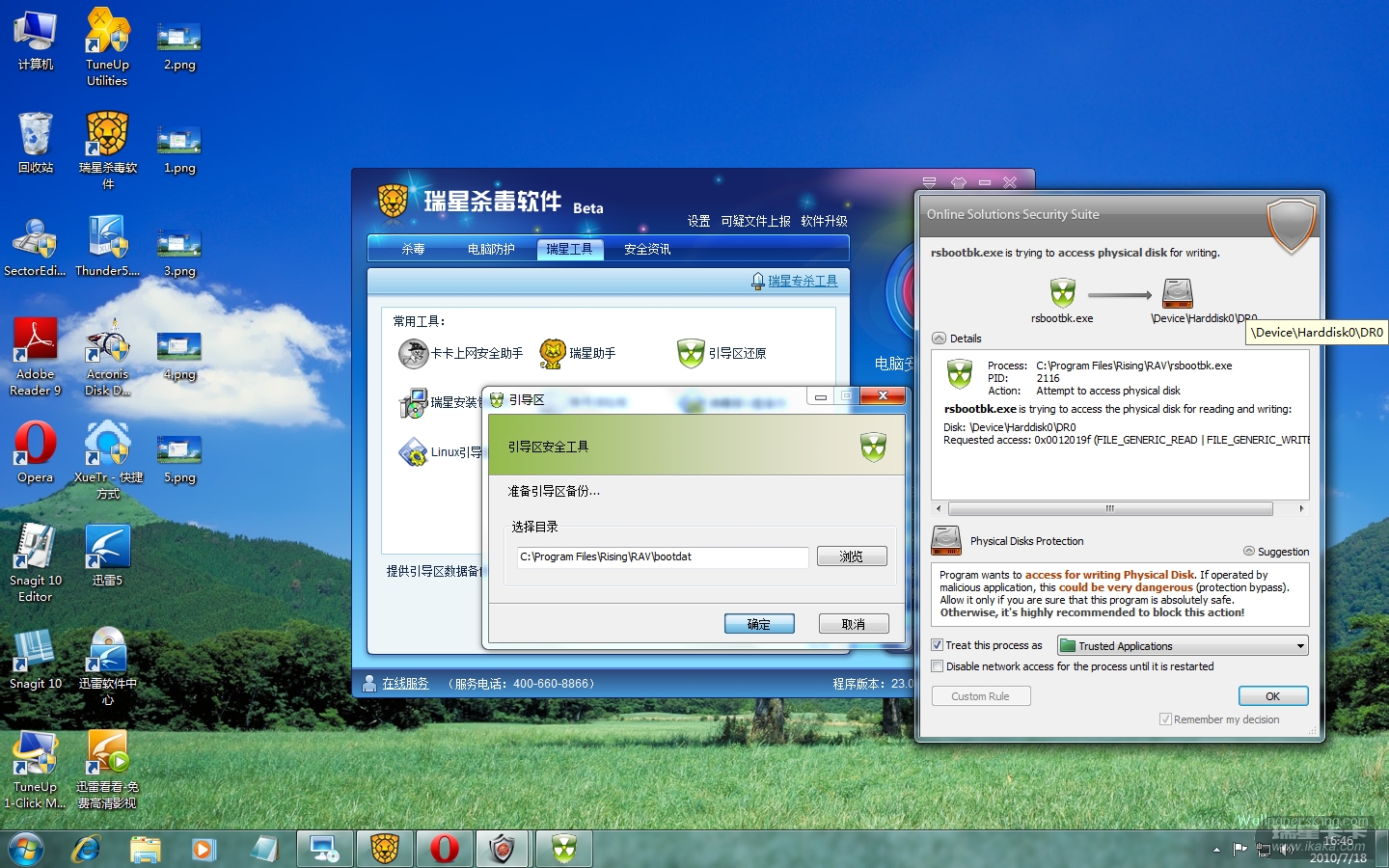Confirm with the 确定 button
The width and height of the screenshot is (1389, 868).
coord(759,624)
